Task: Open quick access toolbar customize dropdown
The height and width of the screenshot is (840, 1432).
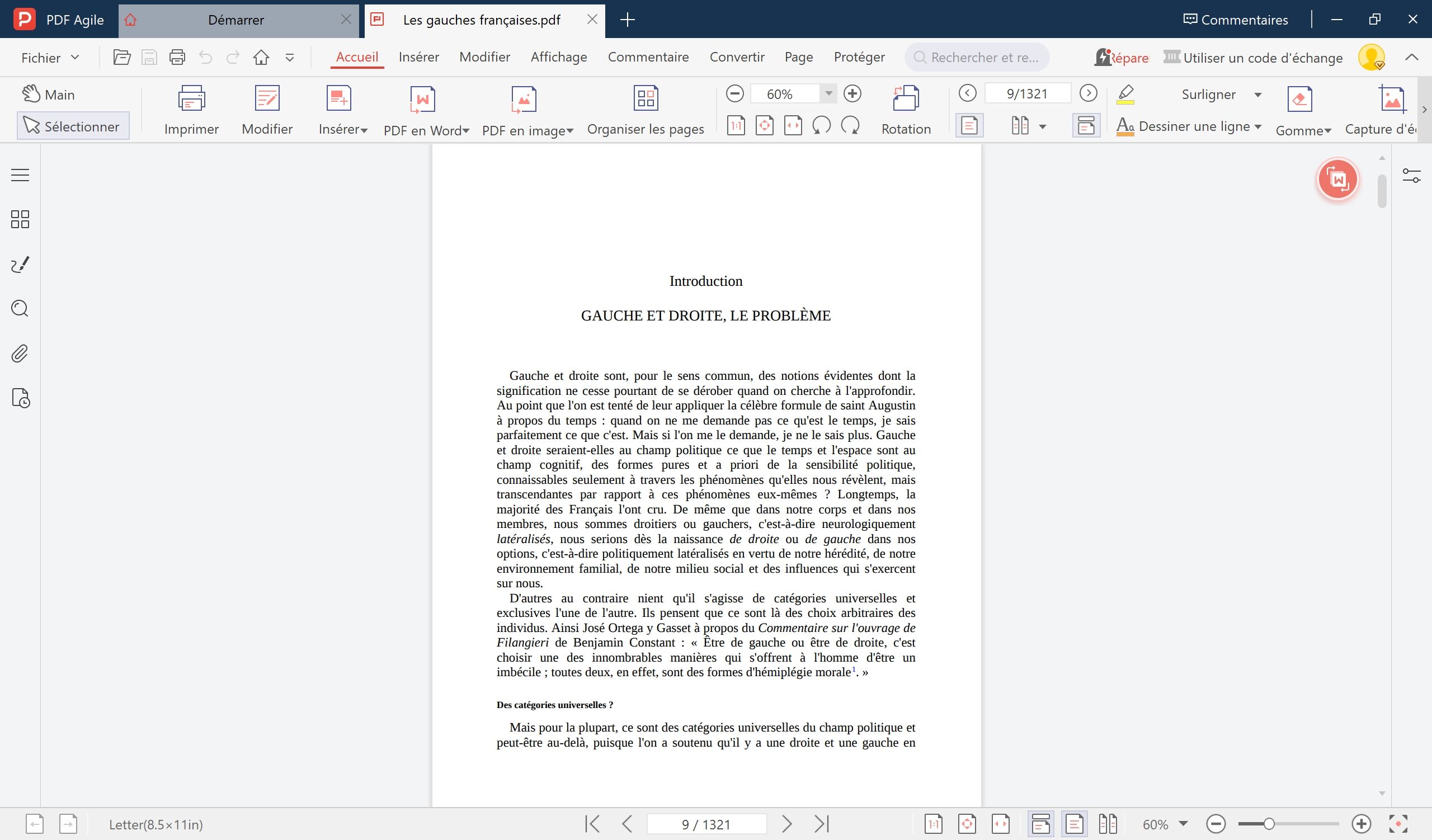Action: click(290, 58)
